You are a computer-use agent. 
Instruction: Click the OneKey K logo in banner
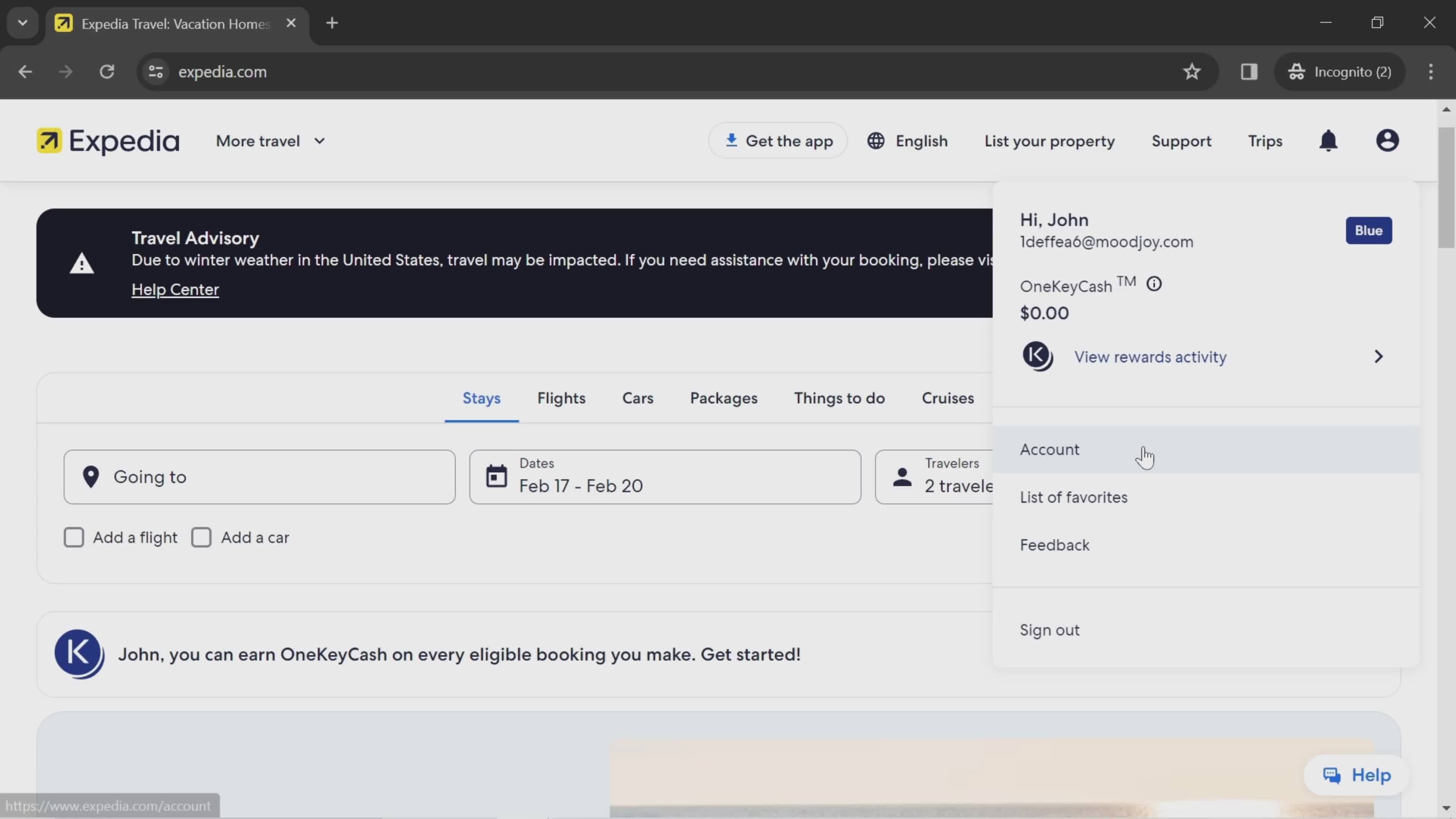point(79,654)
